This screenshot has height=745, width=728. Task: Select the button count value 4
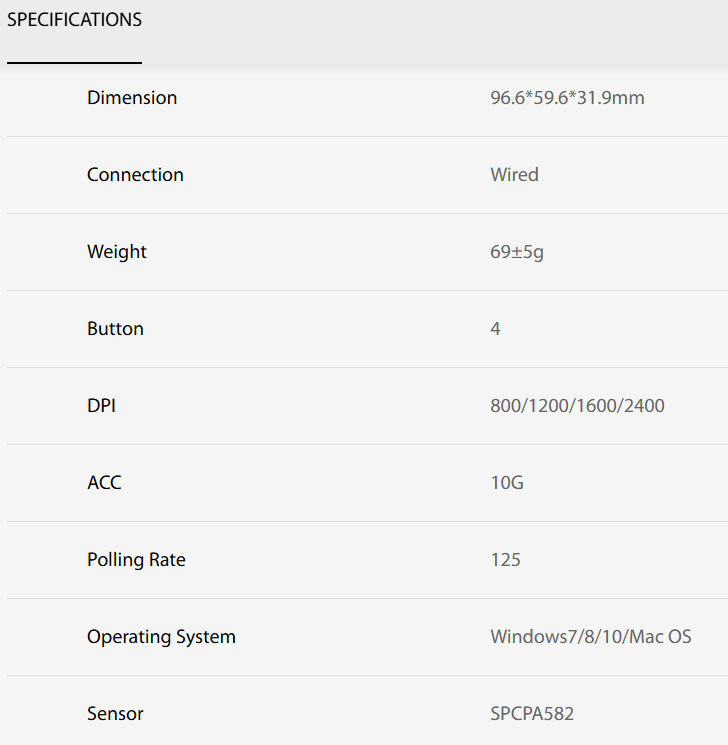[x=495, y=329]
